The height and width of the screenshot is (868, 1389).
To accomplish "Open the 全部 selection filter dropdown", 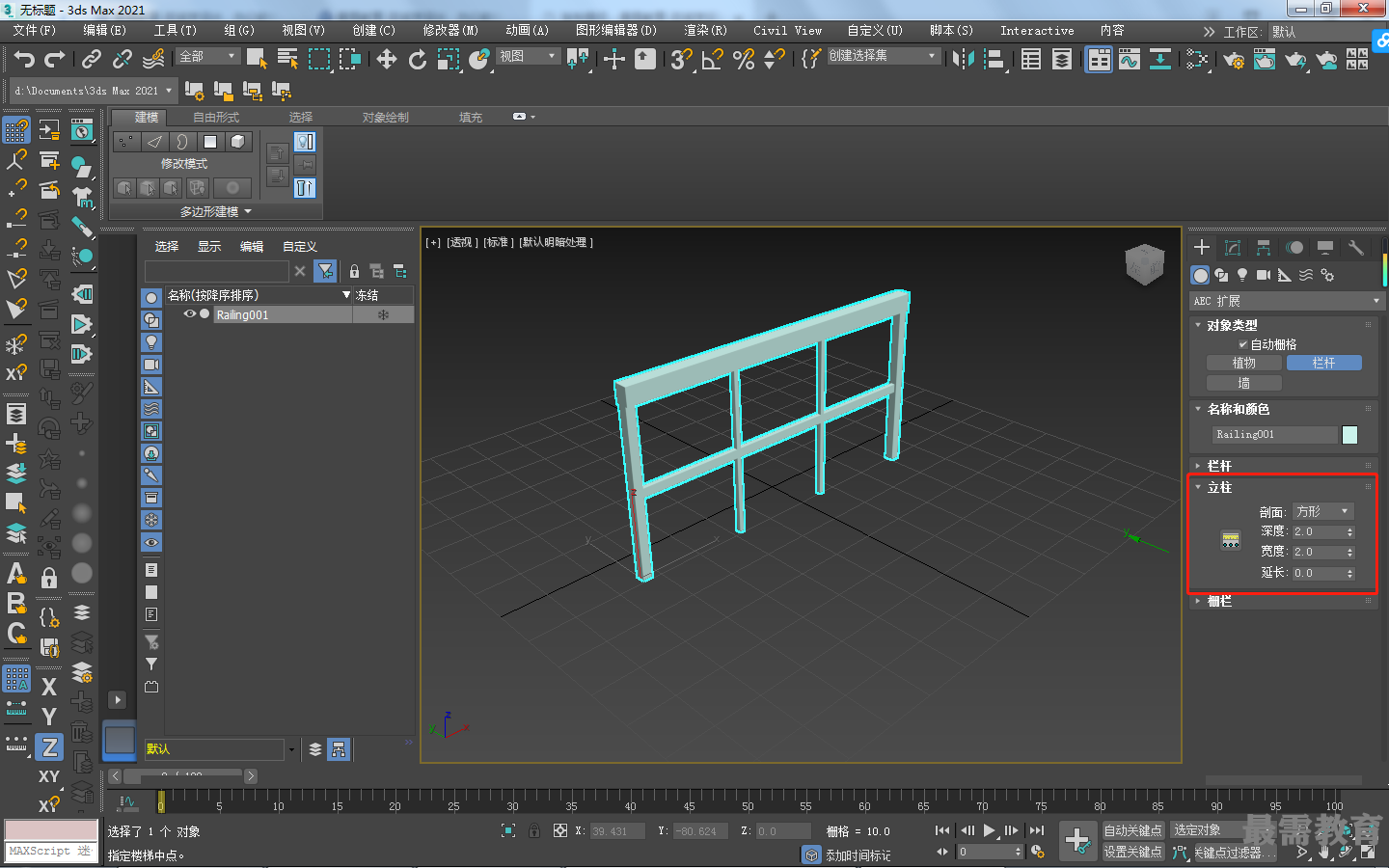I will 208,57.
